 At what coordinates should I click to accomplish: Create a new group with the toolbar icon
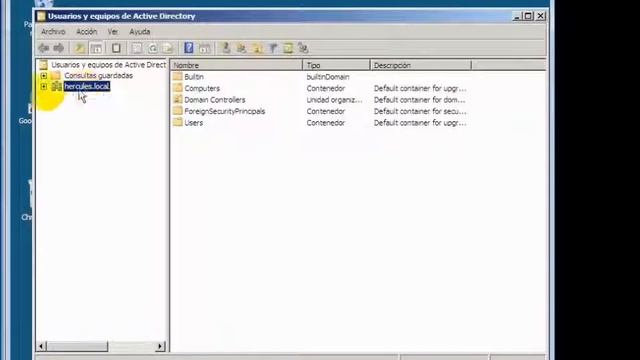tap(241, 48)
